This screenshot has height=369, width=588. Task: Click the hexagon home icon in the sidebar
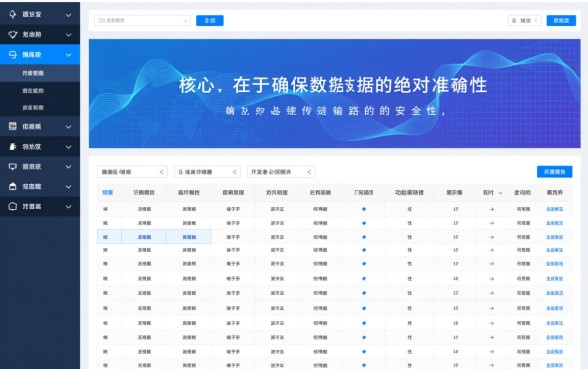(x=13, y=206)
